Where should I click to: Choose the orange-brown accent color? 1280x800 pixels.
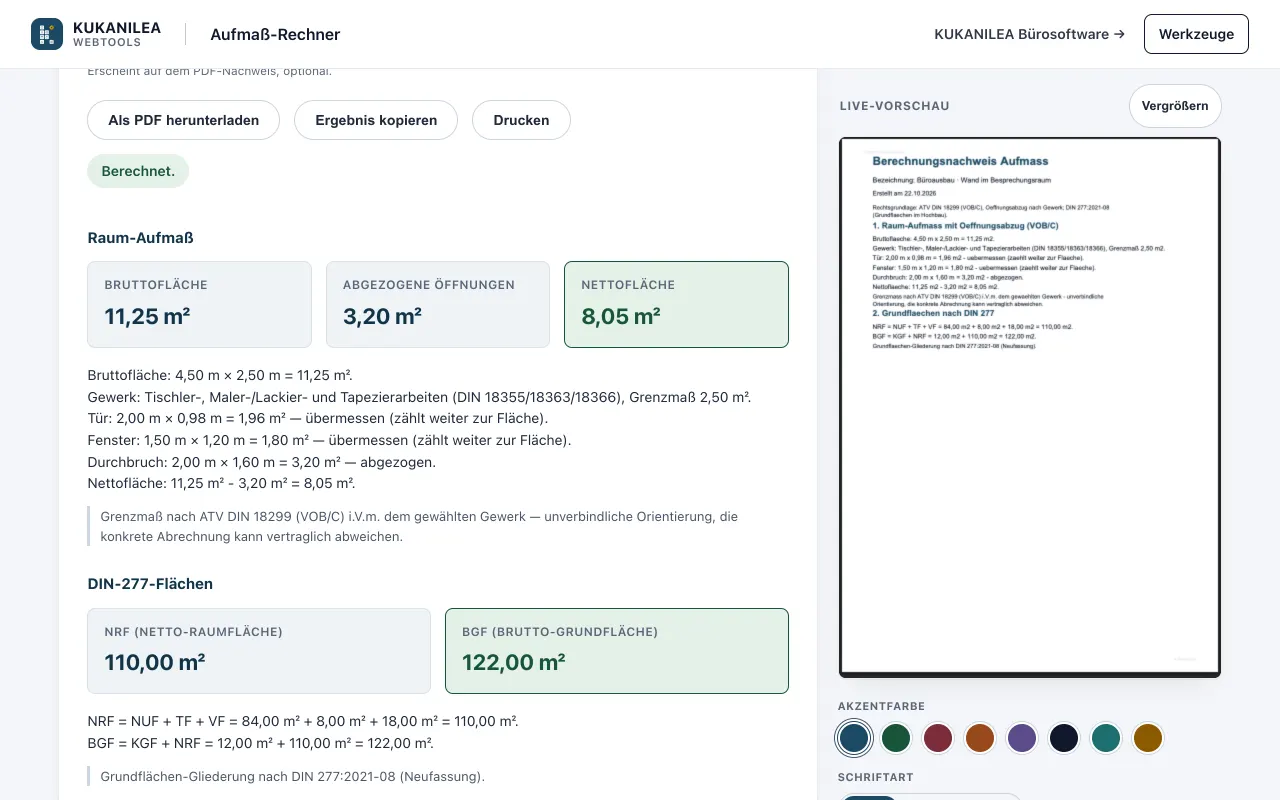click(x=979, y=738)
